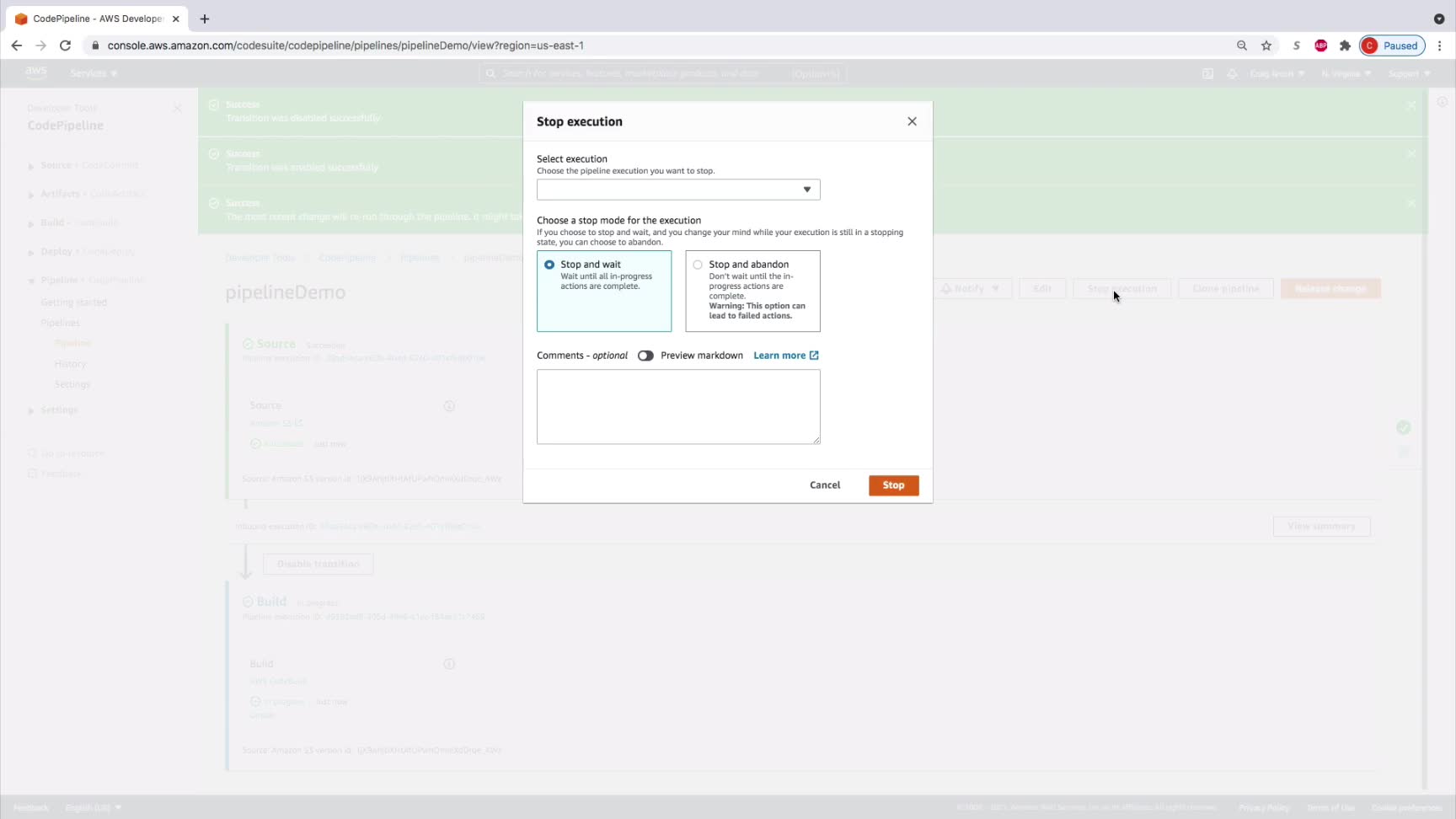Open the Support dropdown menu

(1409, 73)
